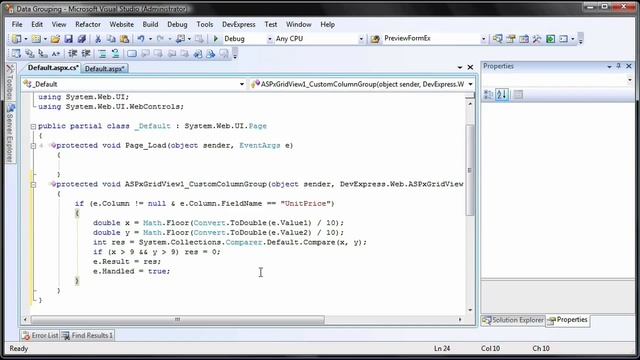This screenshot has width=640, height=360.
Task: Collapse the Page_Load method outline
Action: pos(33,146)
